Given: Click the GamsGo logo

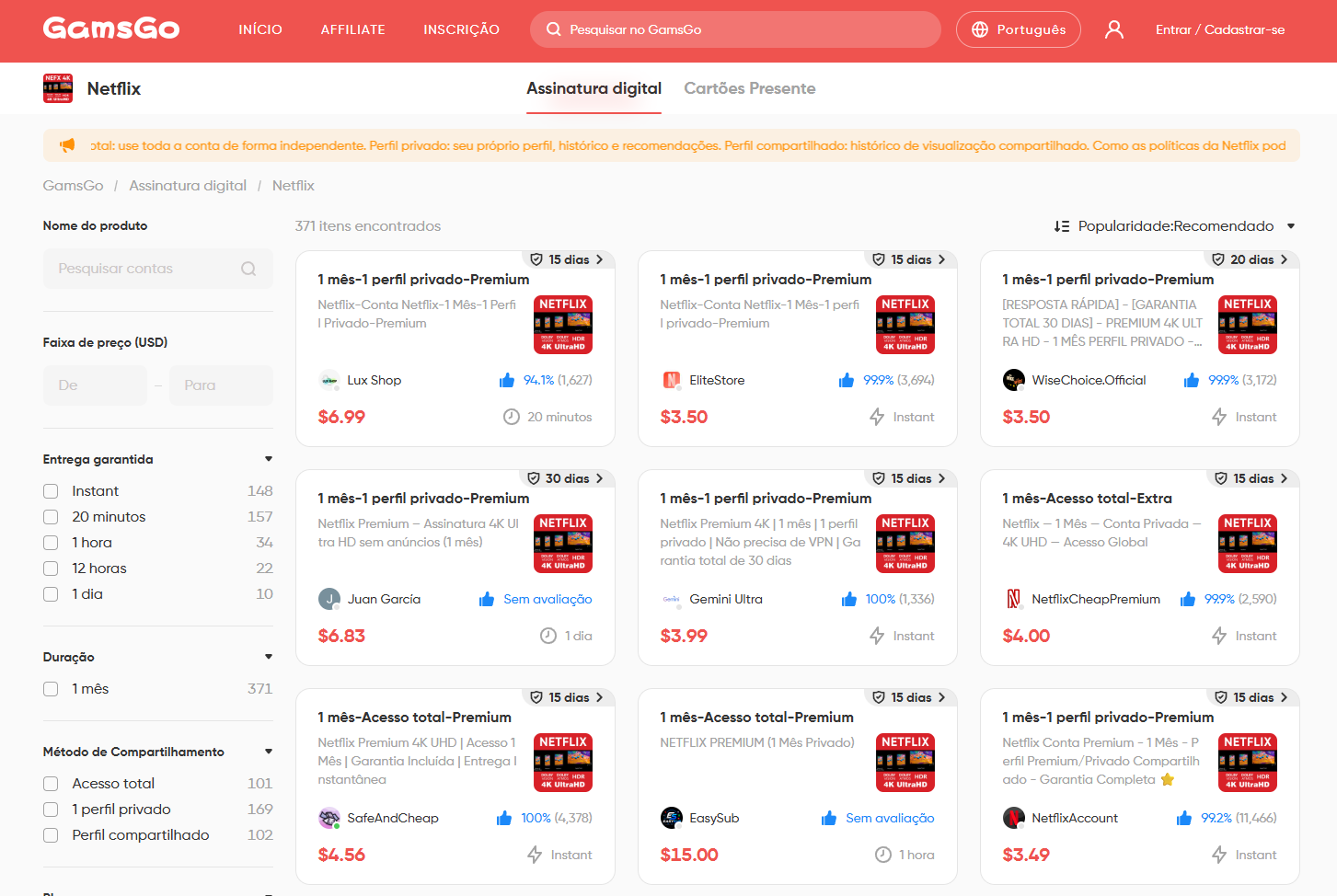Looking at the screenshot, I should point(111,29).
